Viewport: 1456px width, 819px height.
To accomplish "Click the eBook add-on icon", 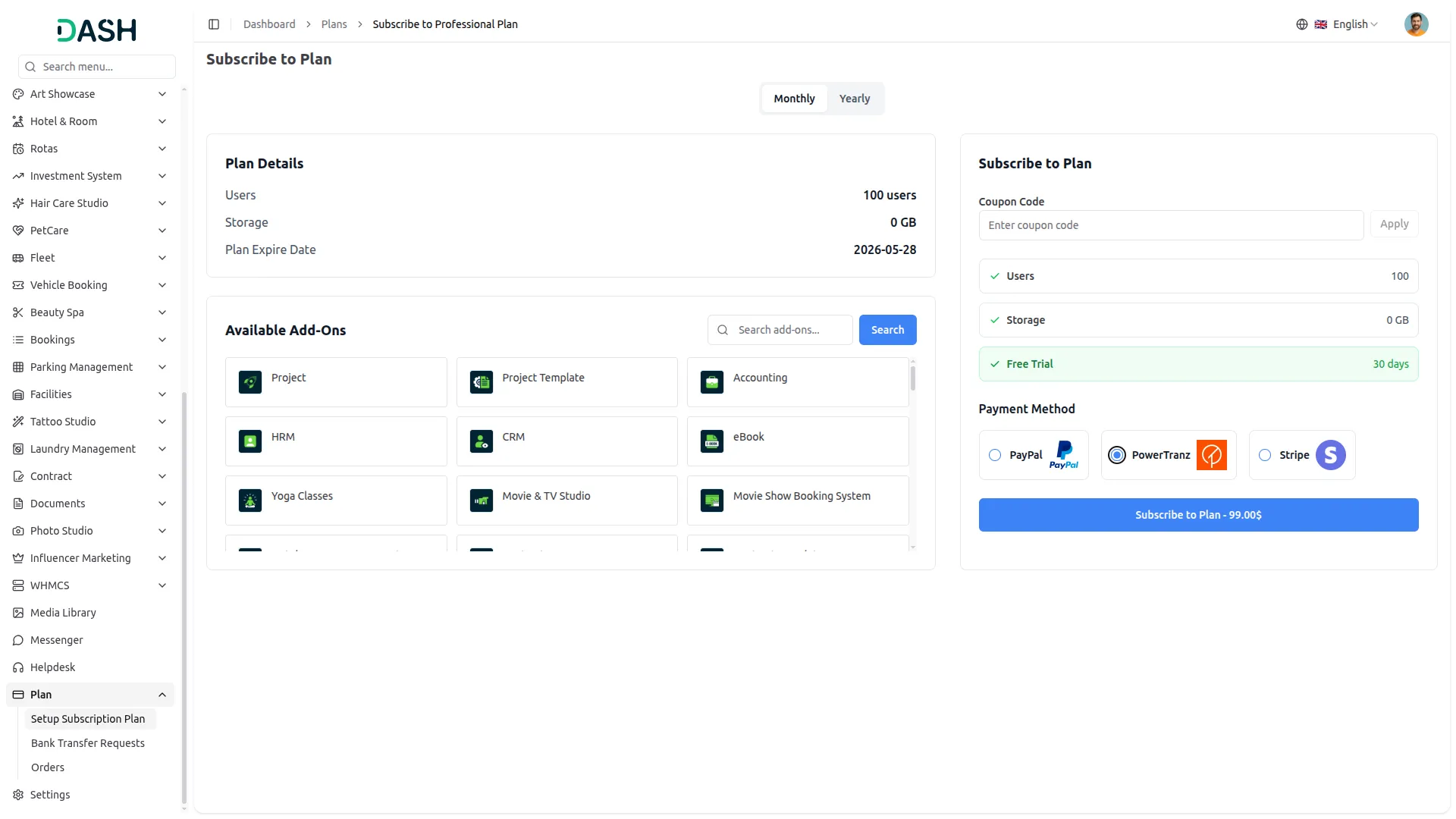I will coord(712,441).
